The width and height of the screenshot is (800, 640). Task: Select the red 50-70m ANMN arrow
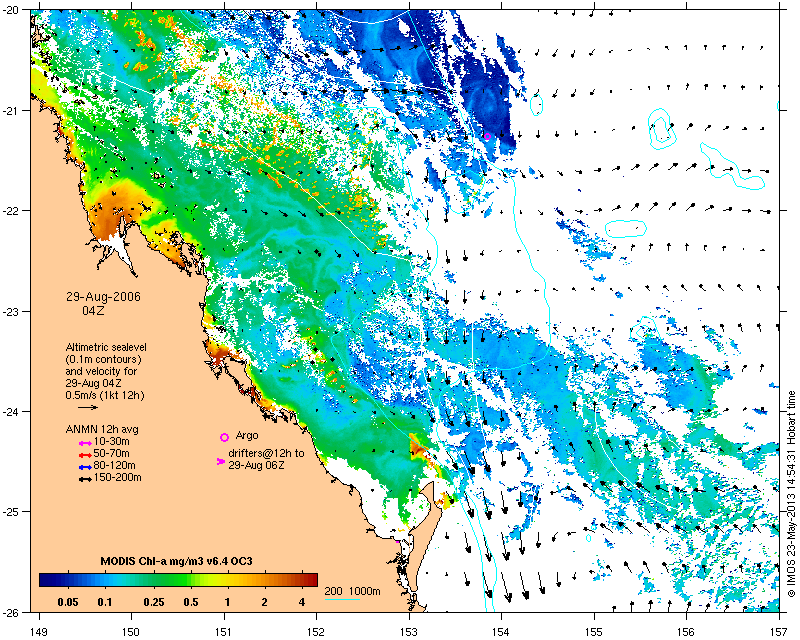click(85, 455)
